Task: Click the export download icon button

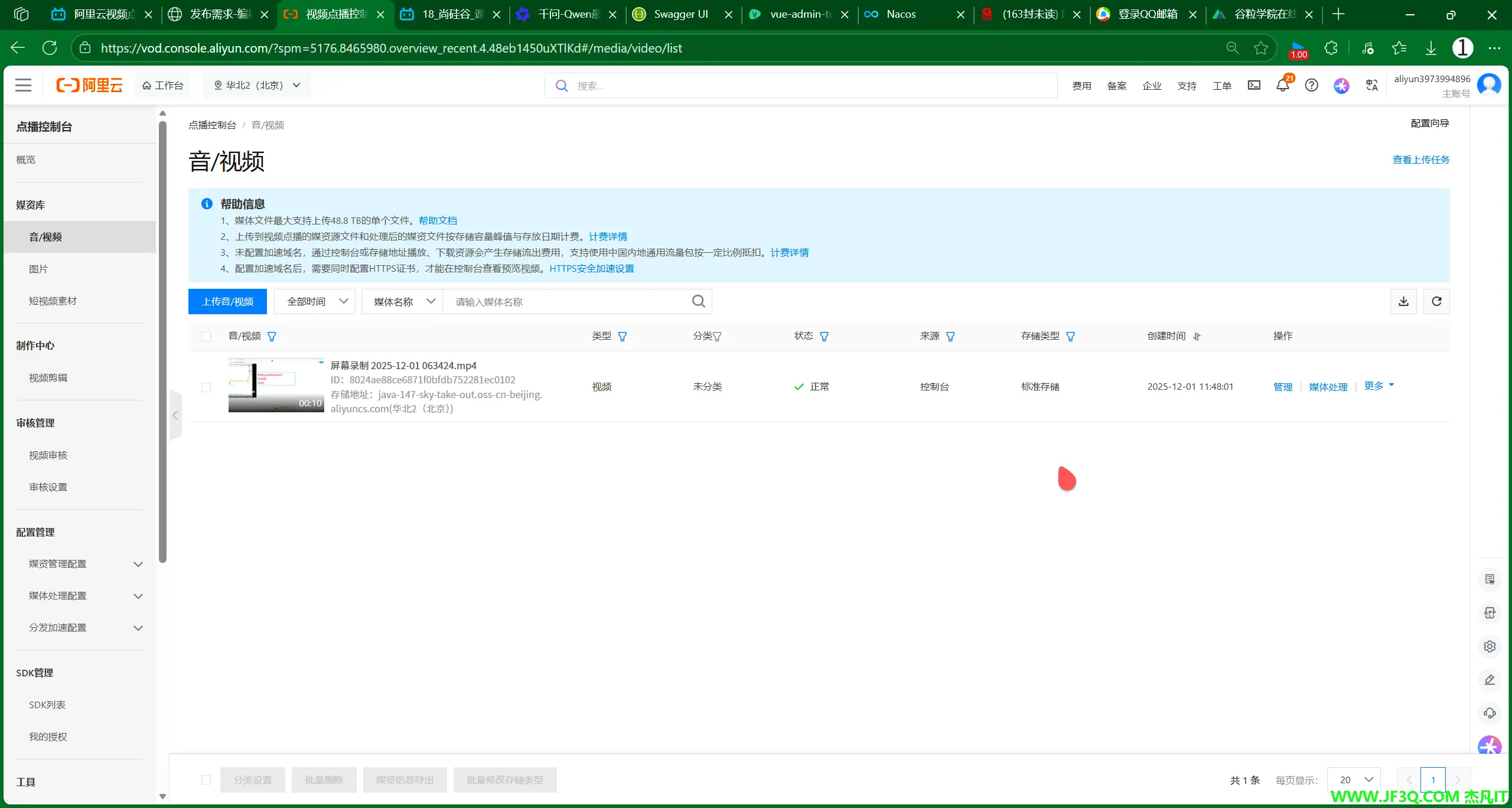Action: pos(1403,302)
